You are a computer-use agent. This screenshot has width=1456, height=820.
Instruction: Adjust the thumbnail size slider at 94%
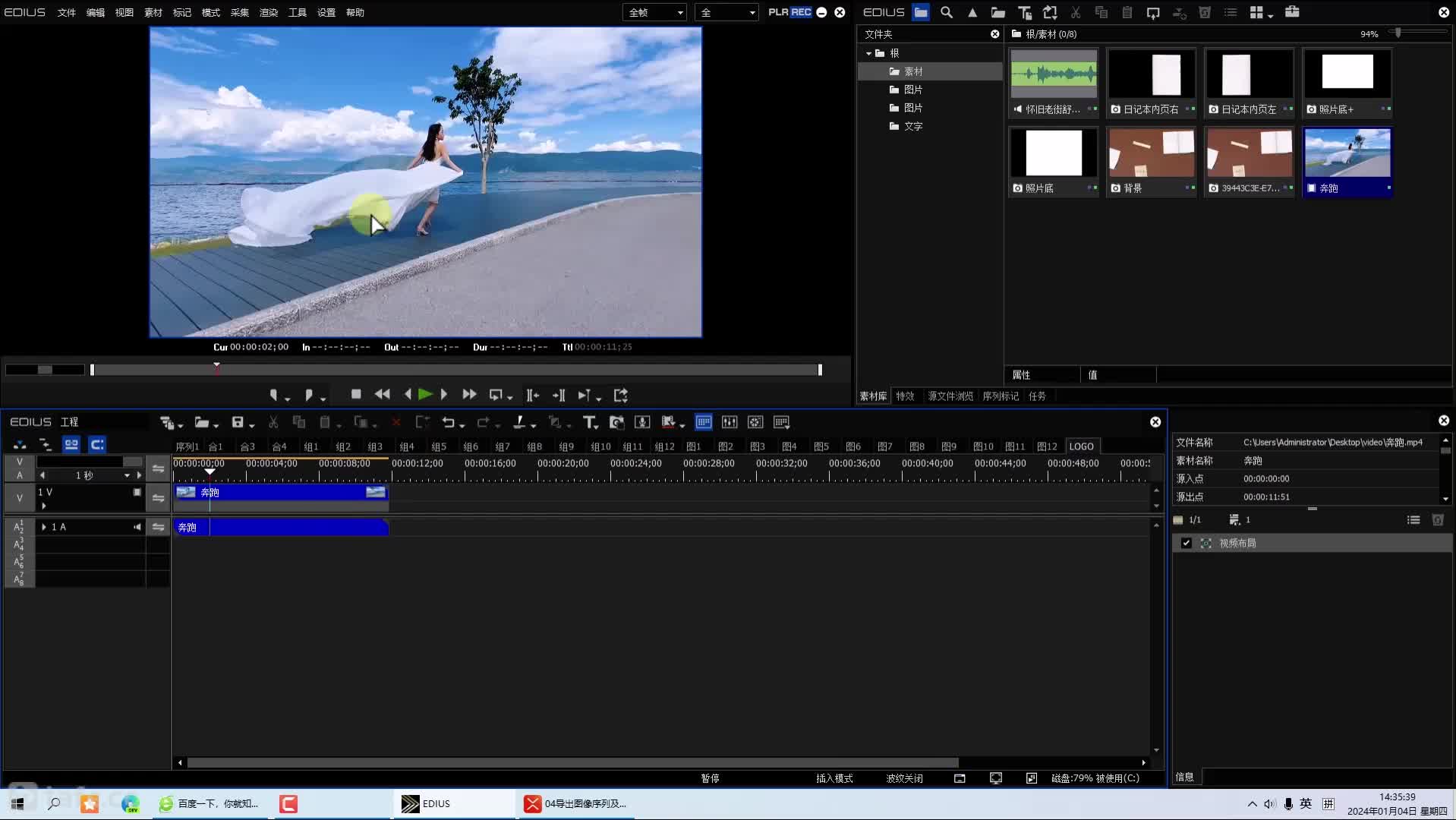click(x=1398, y=33)
